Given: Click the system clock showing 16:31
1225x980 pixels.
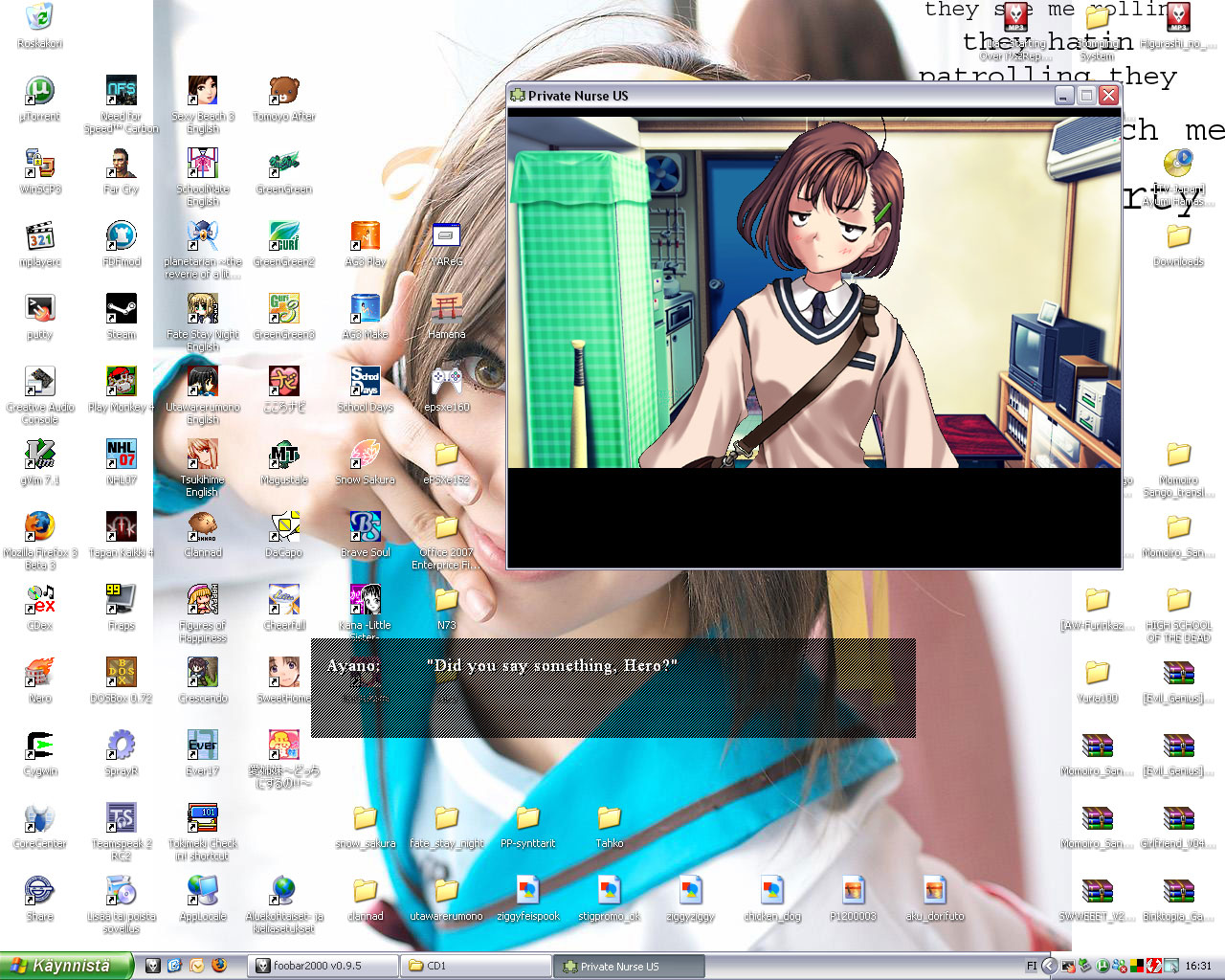Looking at the screenshot, I should [x=1198, y=967].
